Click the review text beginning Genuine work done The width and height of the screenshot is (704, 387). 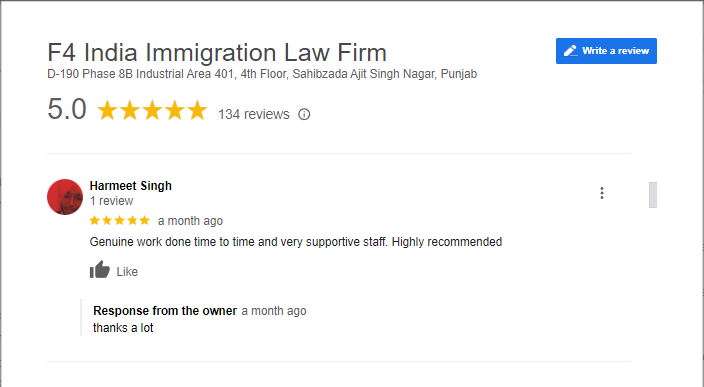click(x=296, y=242)
